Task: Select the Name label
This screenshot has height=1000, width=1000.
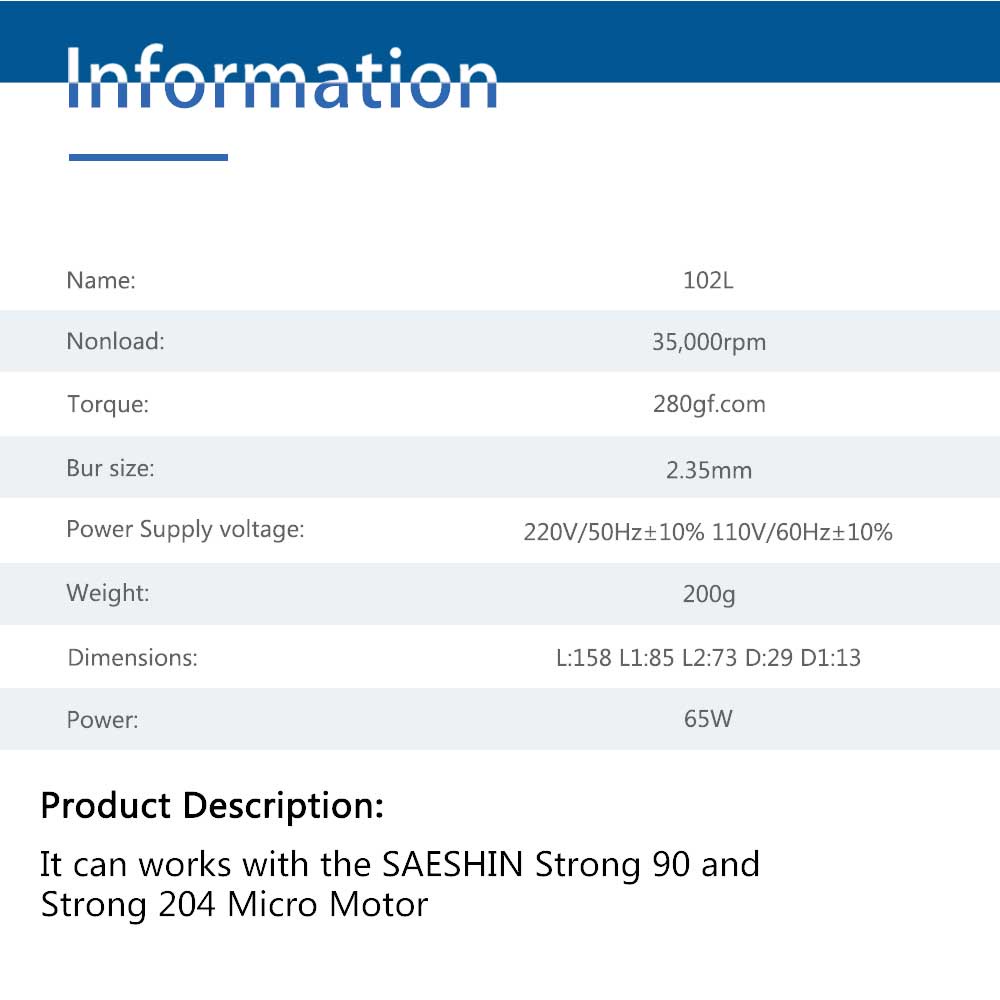Action: click(101, 281)
